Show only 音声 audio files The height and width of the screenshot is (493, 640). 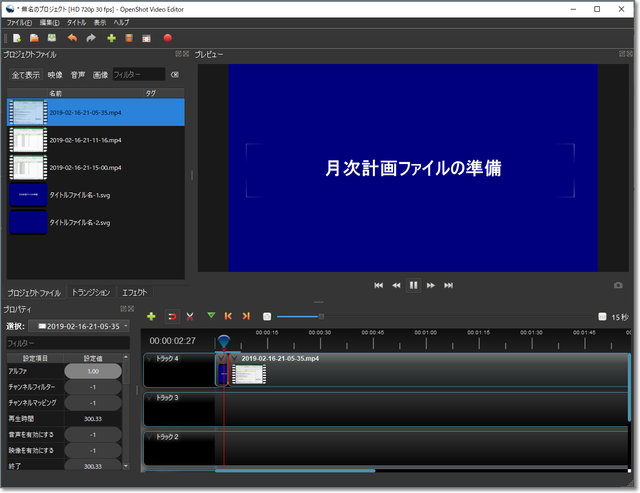[78, 75]
